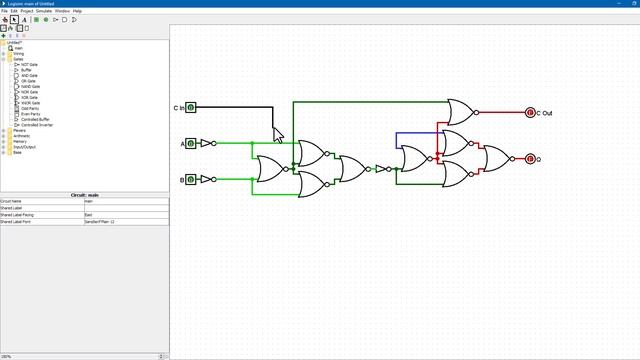
Task: Select the gate driving the Q pin
Action: pos(499,159)
